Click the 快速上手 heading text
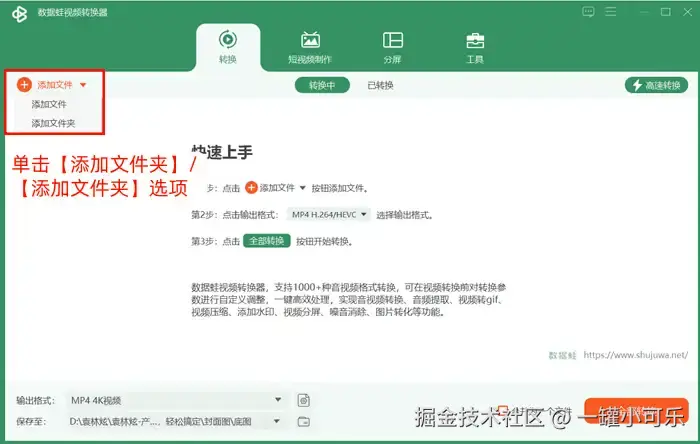 tap(222, 153)
